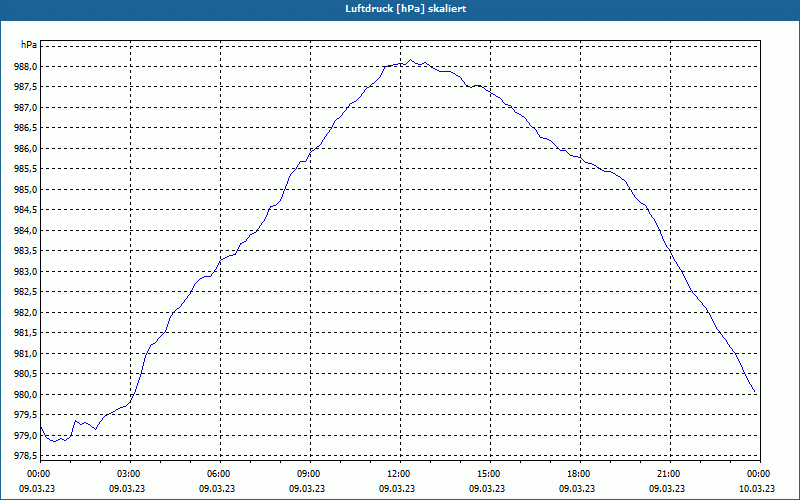Select the 985,0 axis value
This screenshot has height=500, width=800.
point(26,190)
